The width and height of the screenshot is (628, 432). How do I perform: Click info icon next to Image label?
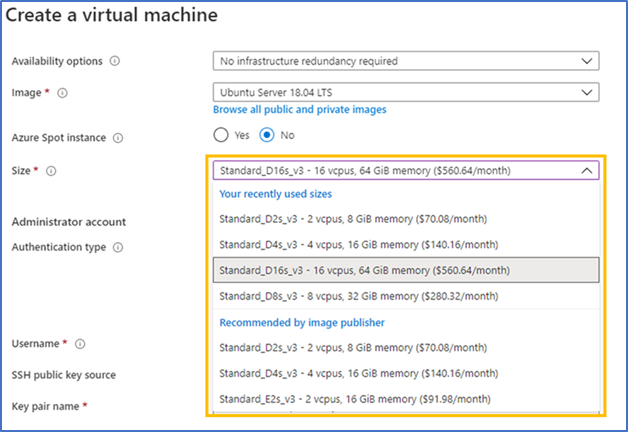[62, 93]
